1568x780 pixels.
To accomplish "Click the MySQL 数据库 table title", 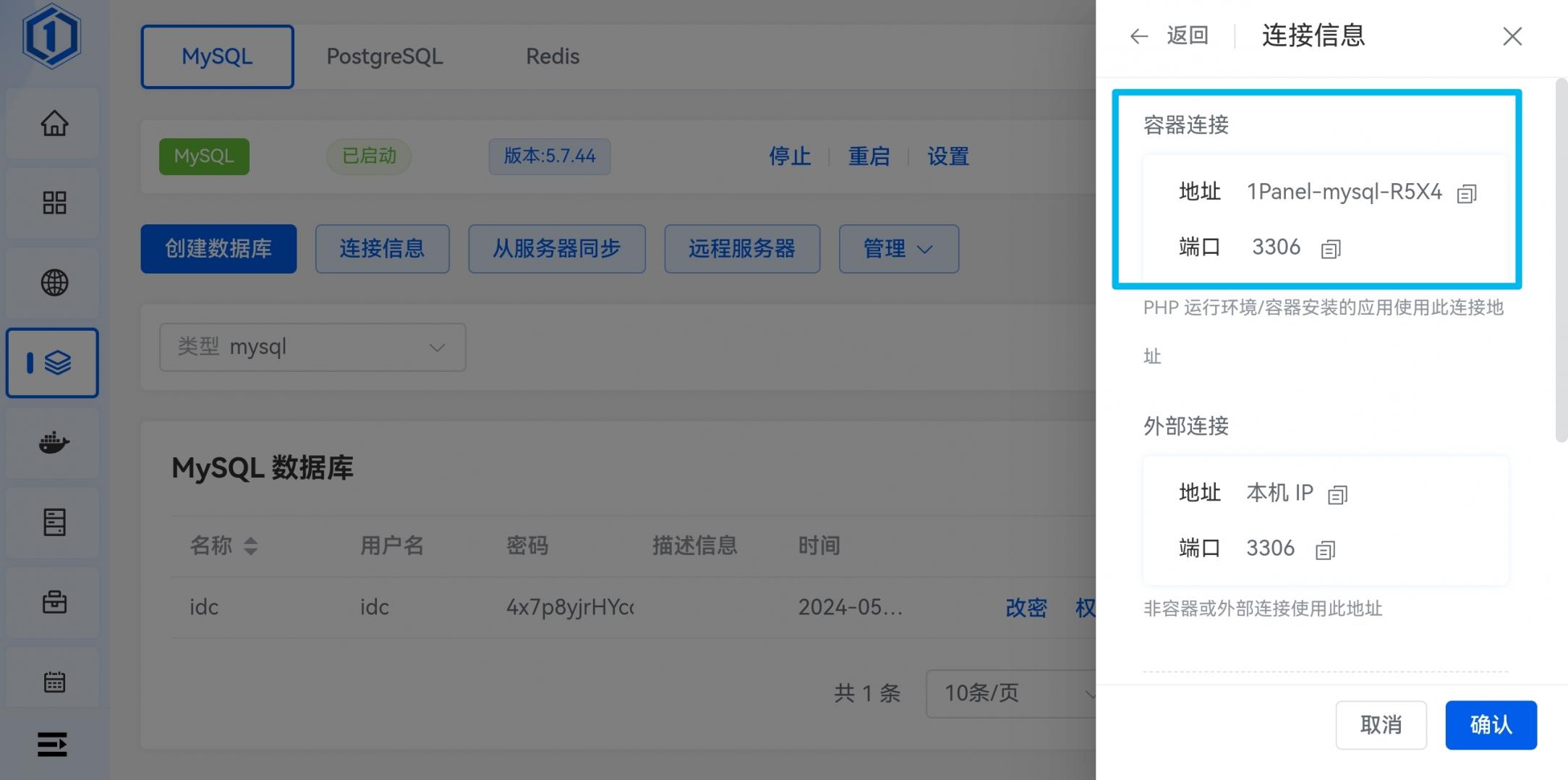I will click(x=263, y=468).
